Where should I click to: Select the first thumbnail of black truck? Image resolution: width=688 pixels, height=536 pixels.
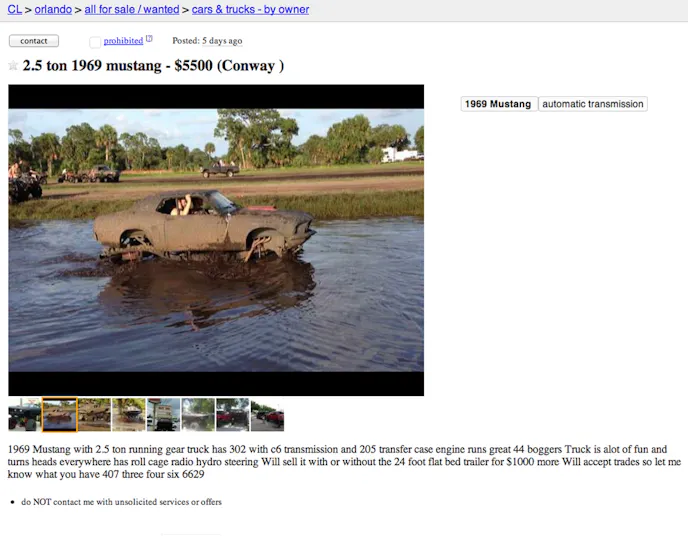pos(25,415)
